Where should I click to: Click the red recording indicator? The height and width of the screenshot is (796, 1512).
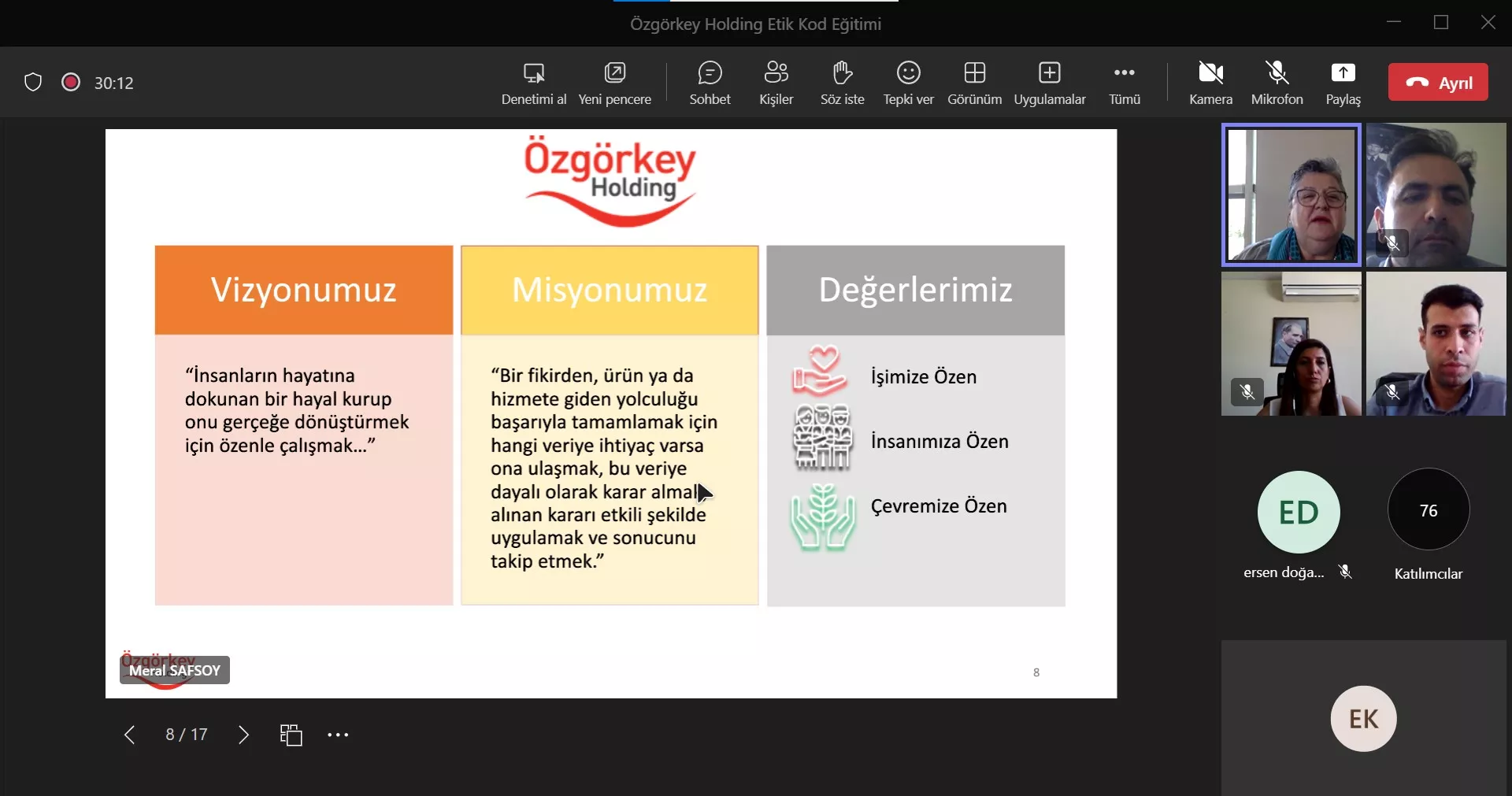pyautogui.click(x=71, y=82)
